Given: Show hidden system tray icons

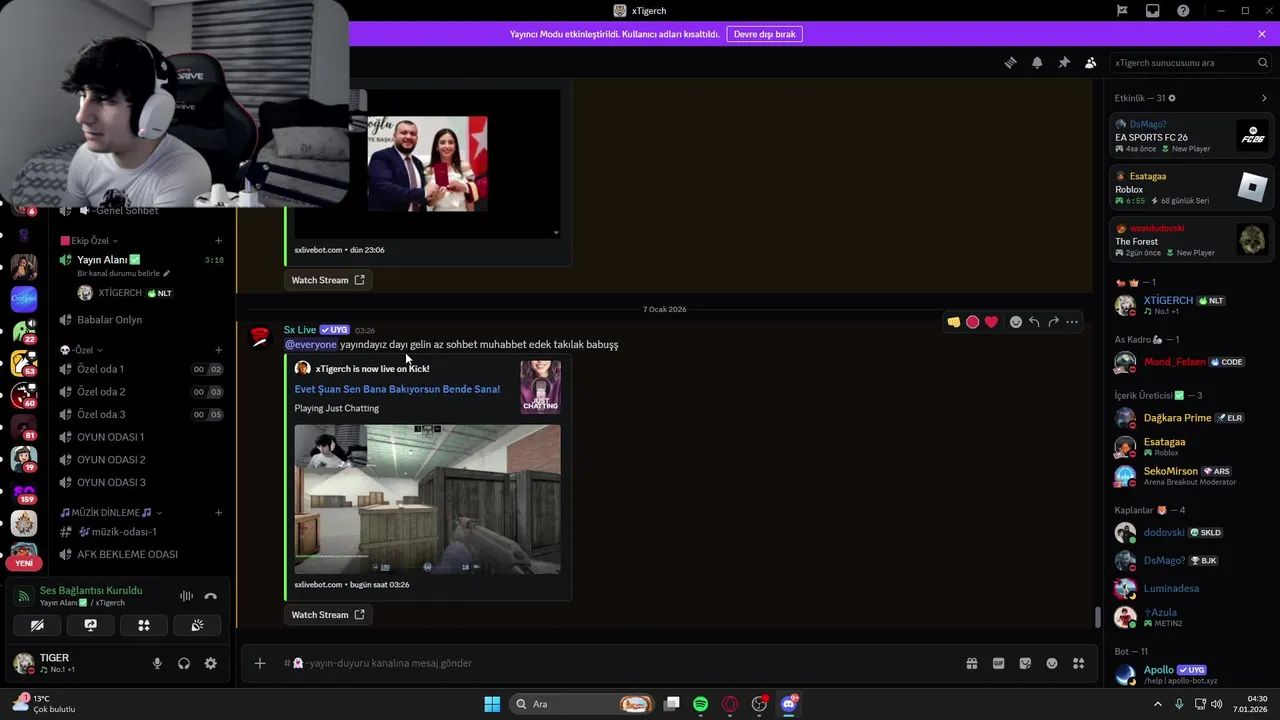Looking at the screenshot, I should 1158,704.
